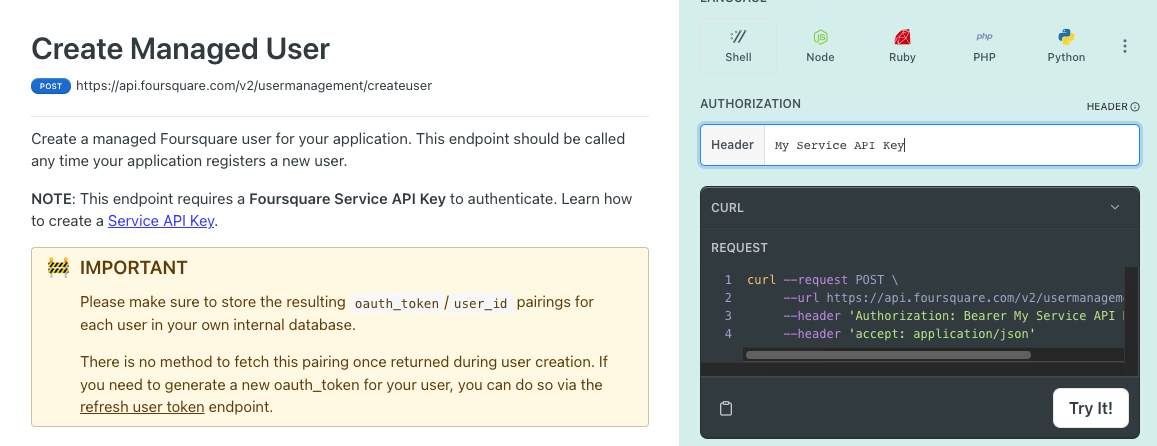Image resolution: width=1157 pixels, height=446 pixels.
Task: Click the user_id inline code
Action: tap(480, 303)
